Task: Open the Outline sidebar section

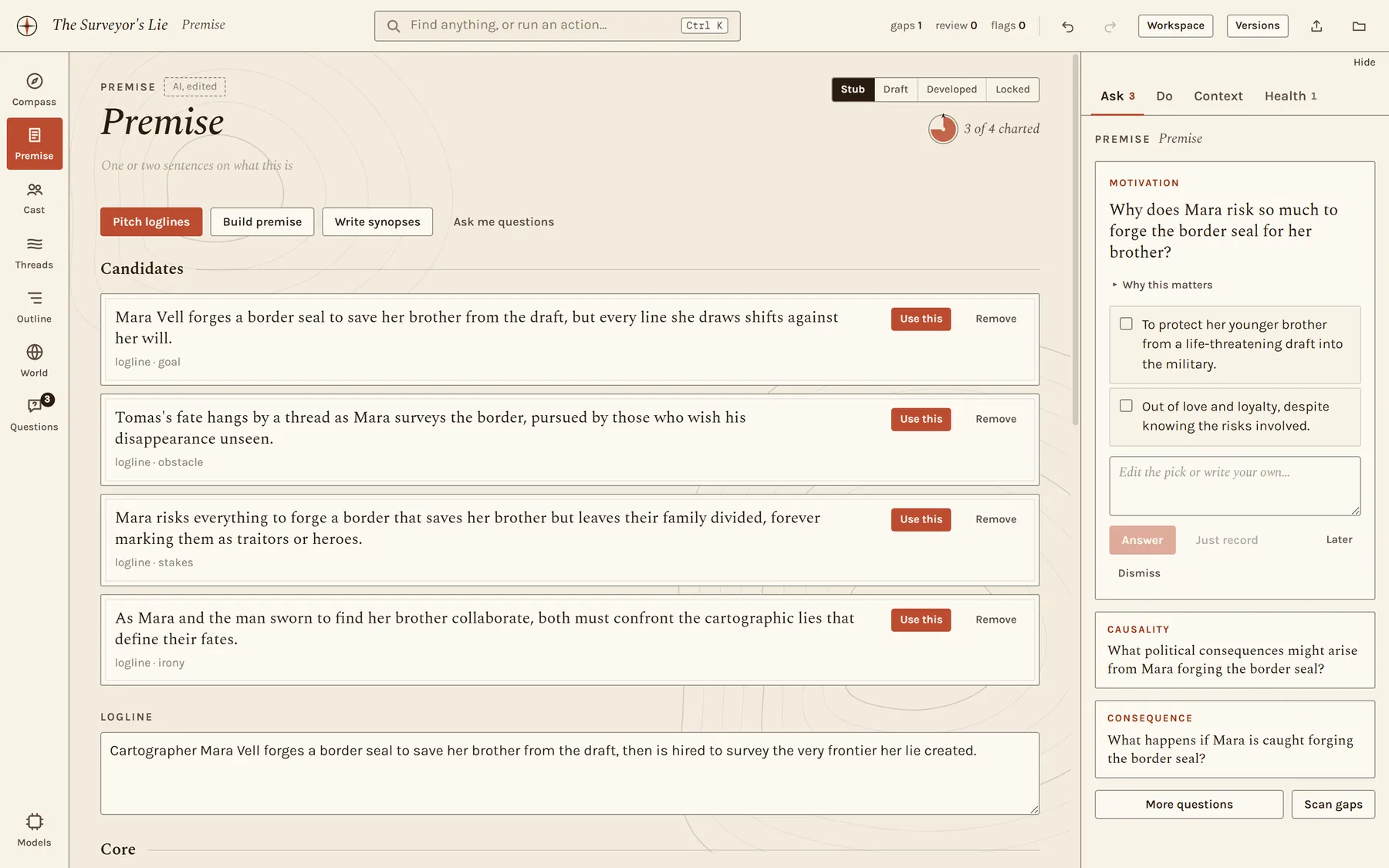Action: 34,307
